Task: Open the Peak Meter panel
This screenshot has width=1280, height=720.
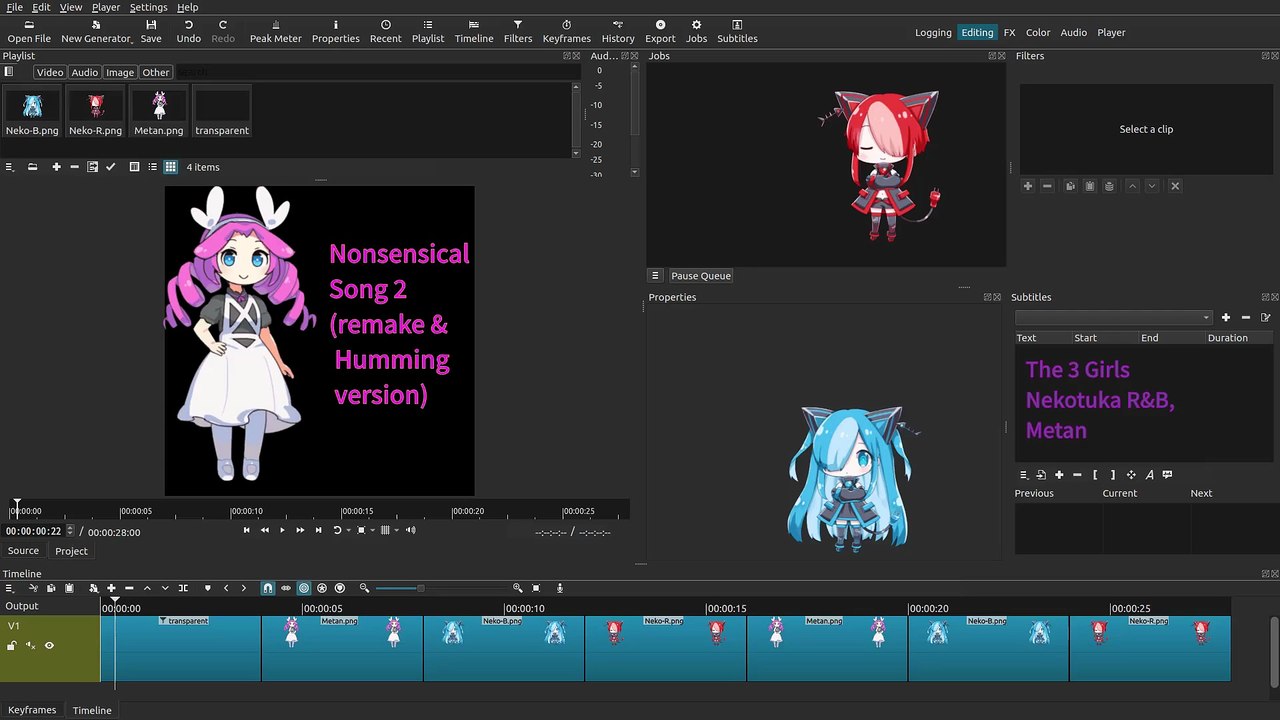Action: pos(275,31)
